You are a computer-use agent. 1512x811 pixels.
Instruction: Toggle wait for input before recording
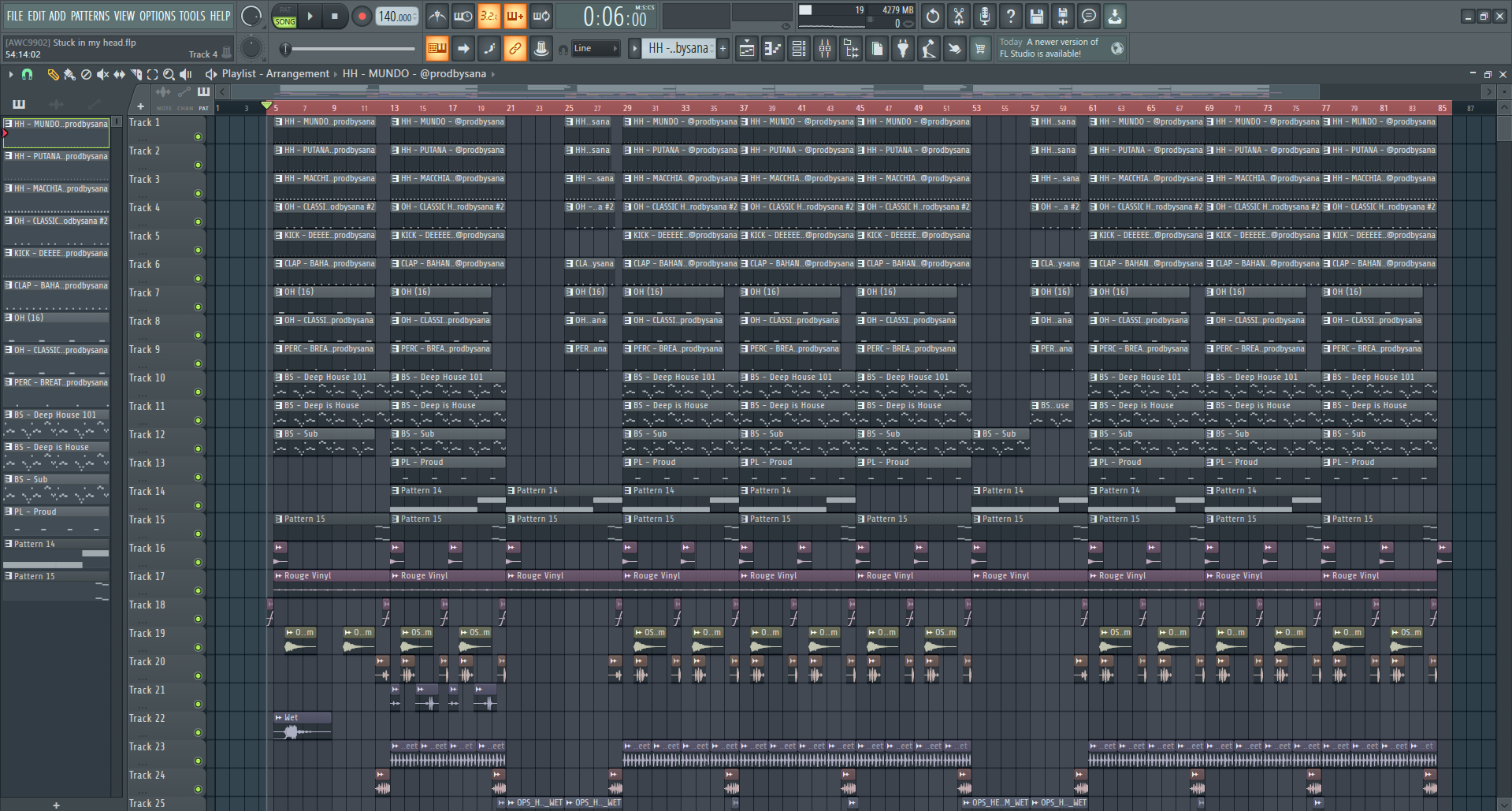[x=463, y=16]
